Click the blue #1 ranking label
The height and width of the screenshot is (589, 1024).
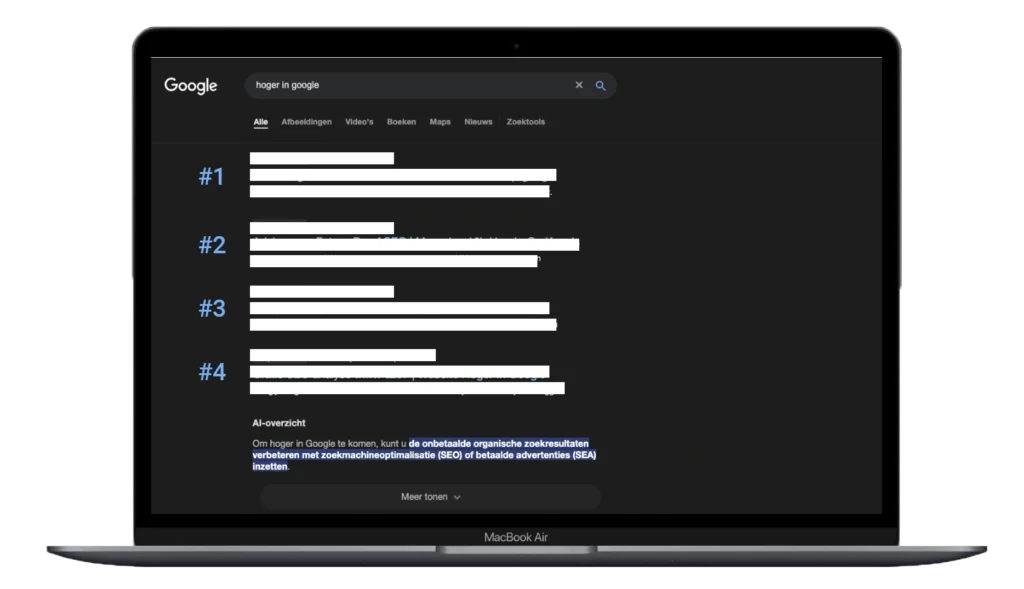point(211,178)
